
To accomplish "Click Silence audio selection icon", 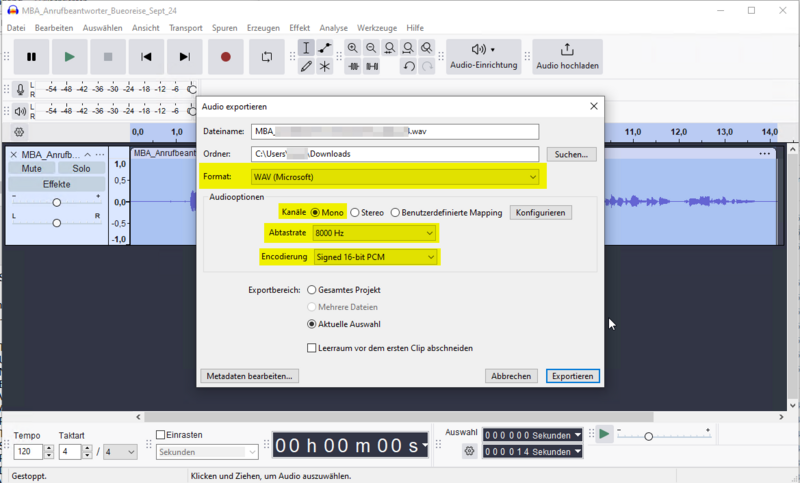I will coord(372,66).
